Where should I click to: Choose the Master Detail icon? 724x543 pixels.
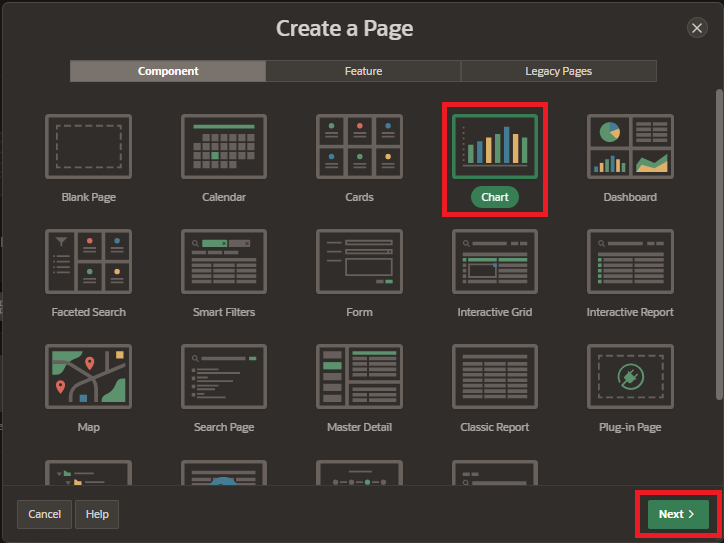pos(359,377)
